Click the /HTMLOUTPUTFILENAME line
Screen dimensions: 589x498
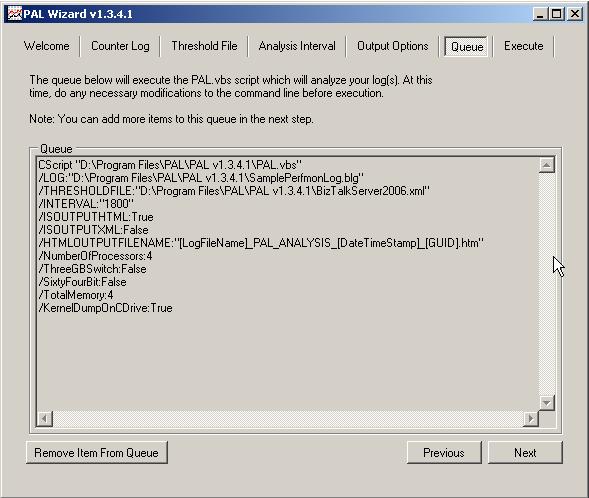point(261,243)
